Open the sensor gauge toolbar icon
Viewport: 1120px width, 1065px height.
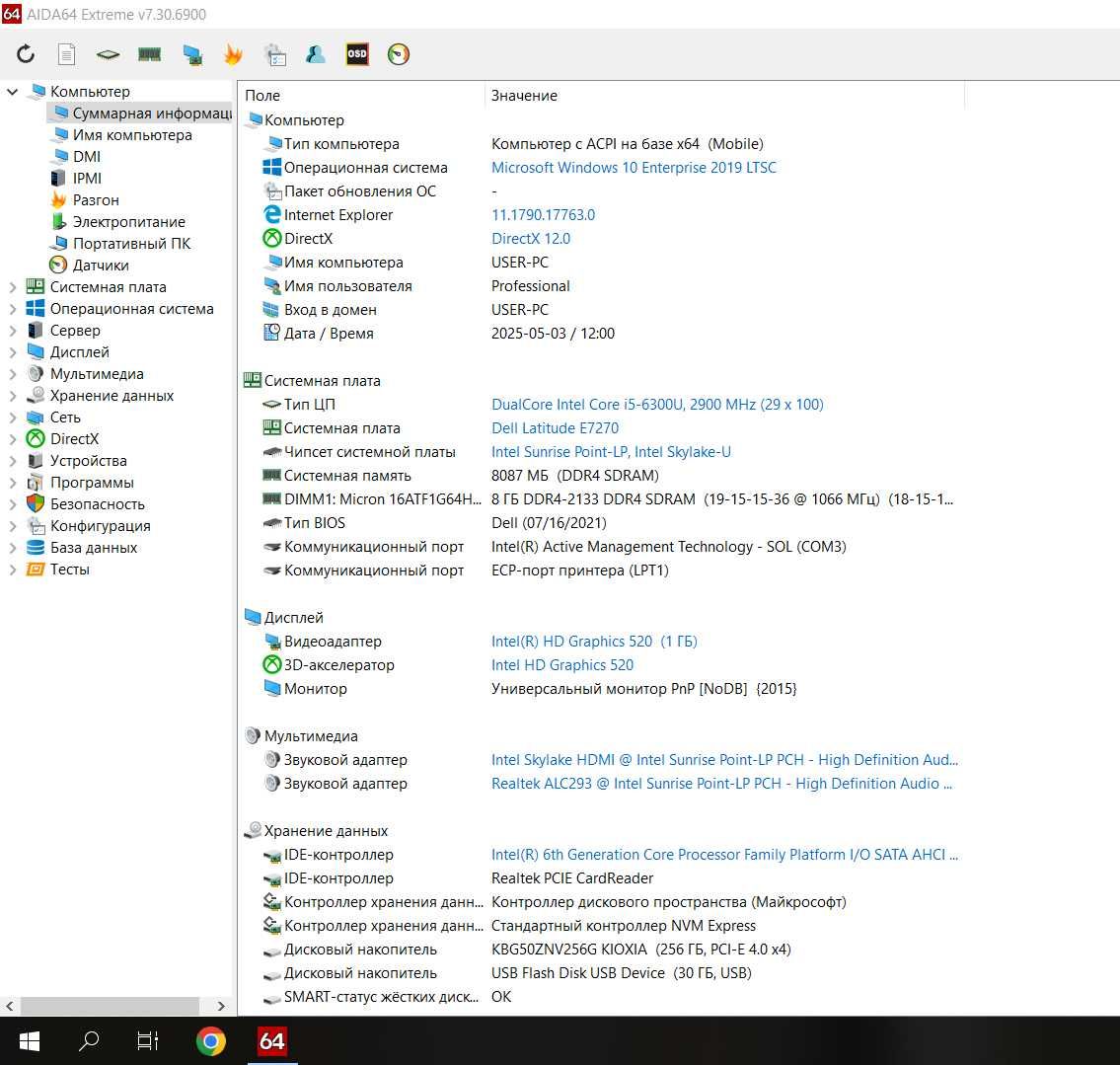399,54
